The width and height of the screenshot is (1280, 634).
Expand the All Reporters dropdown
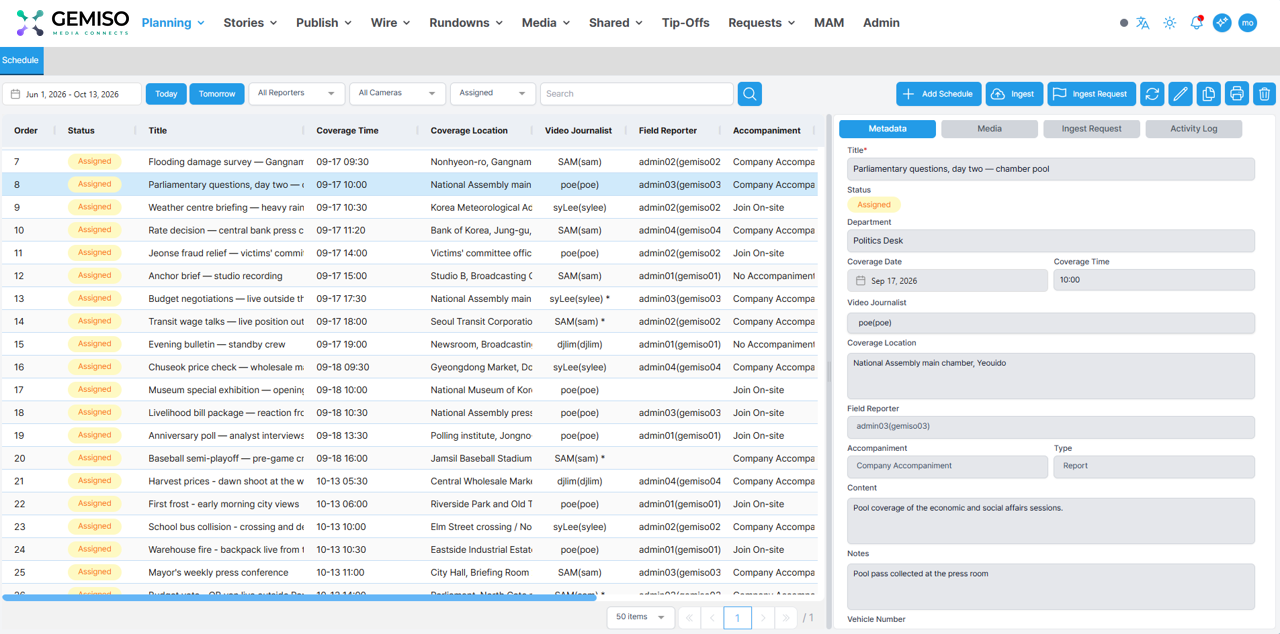coord(297,93)
